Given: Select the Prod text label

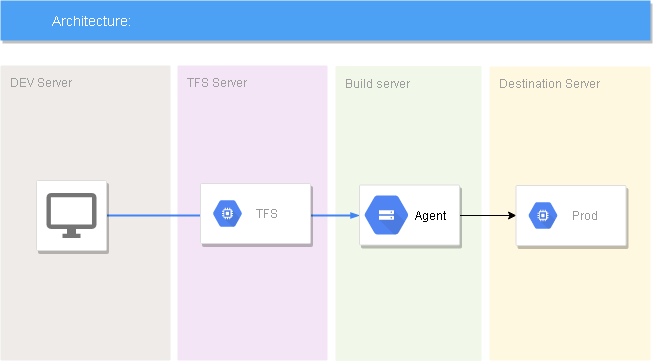Looking at the screenshot, I should [585, 216].
